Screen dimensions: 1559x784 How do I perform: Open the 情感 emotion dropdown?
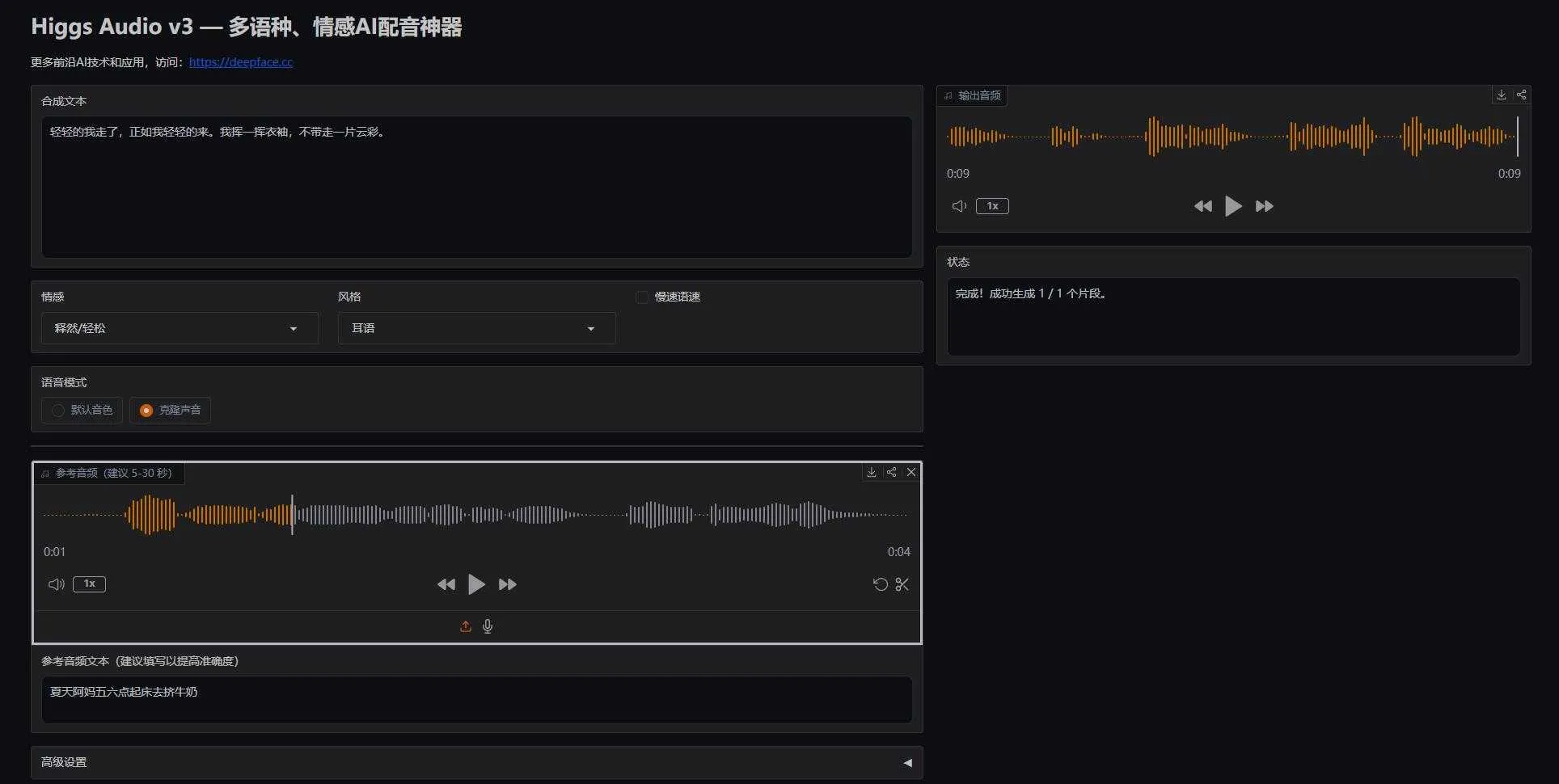[x=180, y=328]
